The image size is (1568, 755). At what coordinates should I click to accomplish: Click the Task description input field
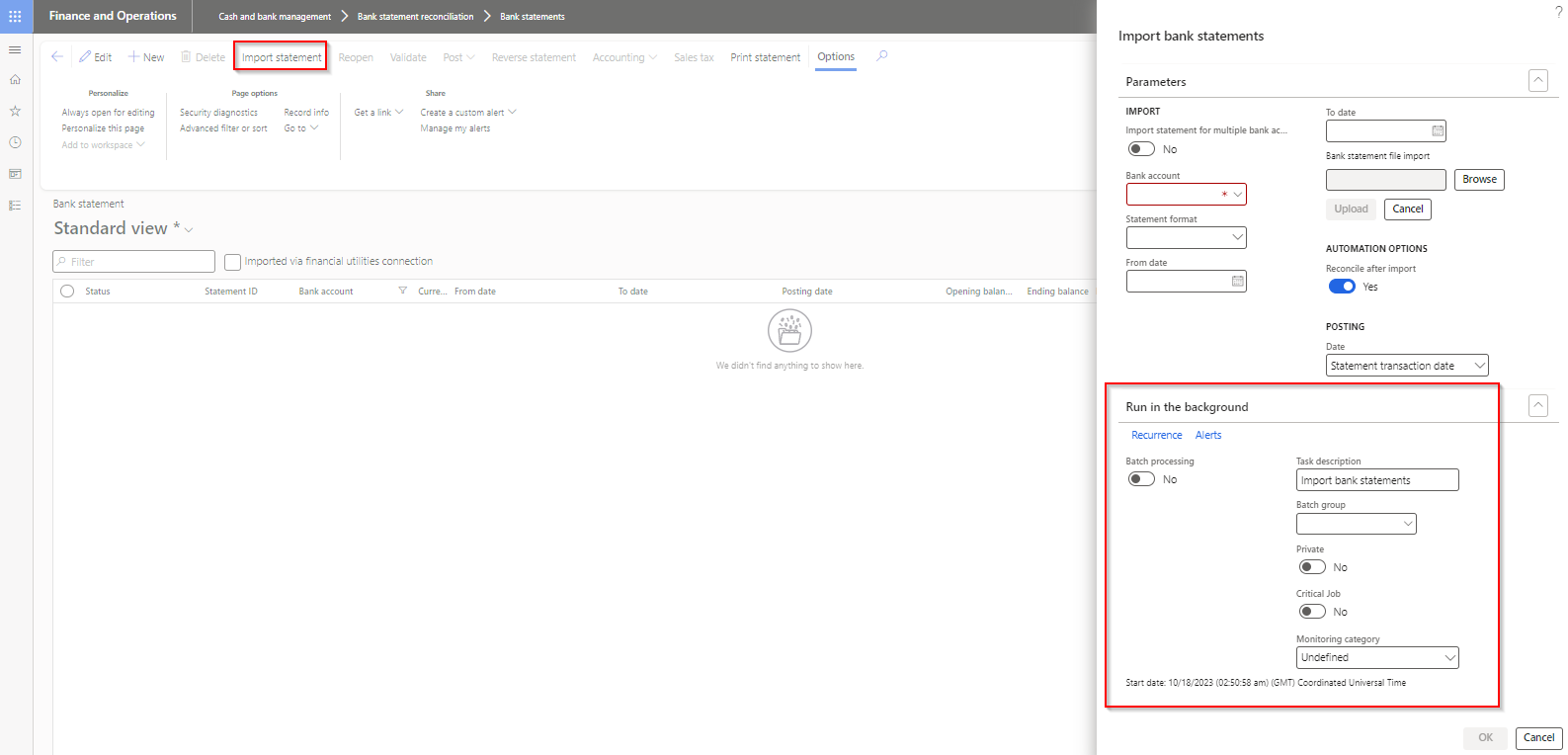pos(1376,480)
